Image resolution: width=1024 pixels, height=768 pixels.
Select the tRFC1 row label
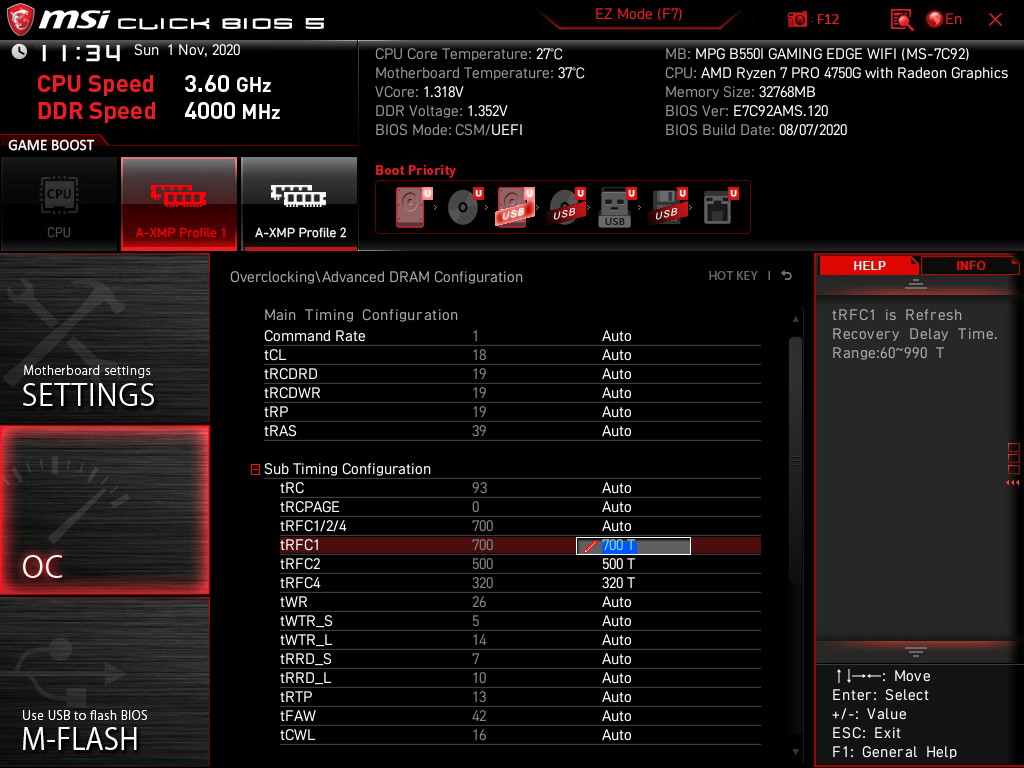click(300, 545)
